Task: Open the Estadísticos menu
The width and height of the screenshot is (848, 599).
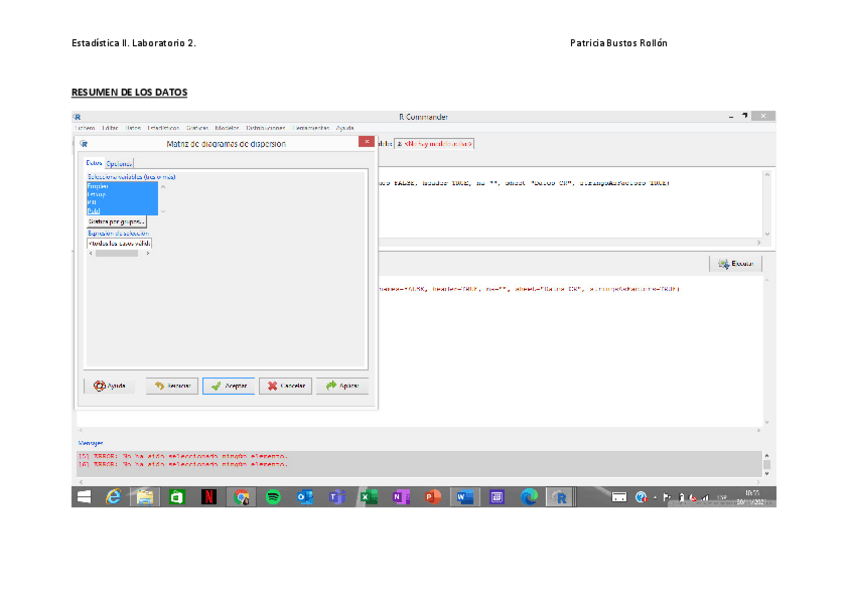Action: click(x=163, y=128)
